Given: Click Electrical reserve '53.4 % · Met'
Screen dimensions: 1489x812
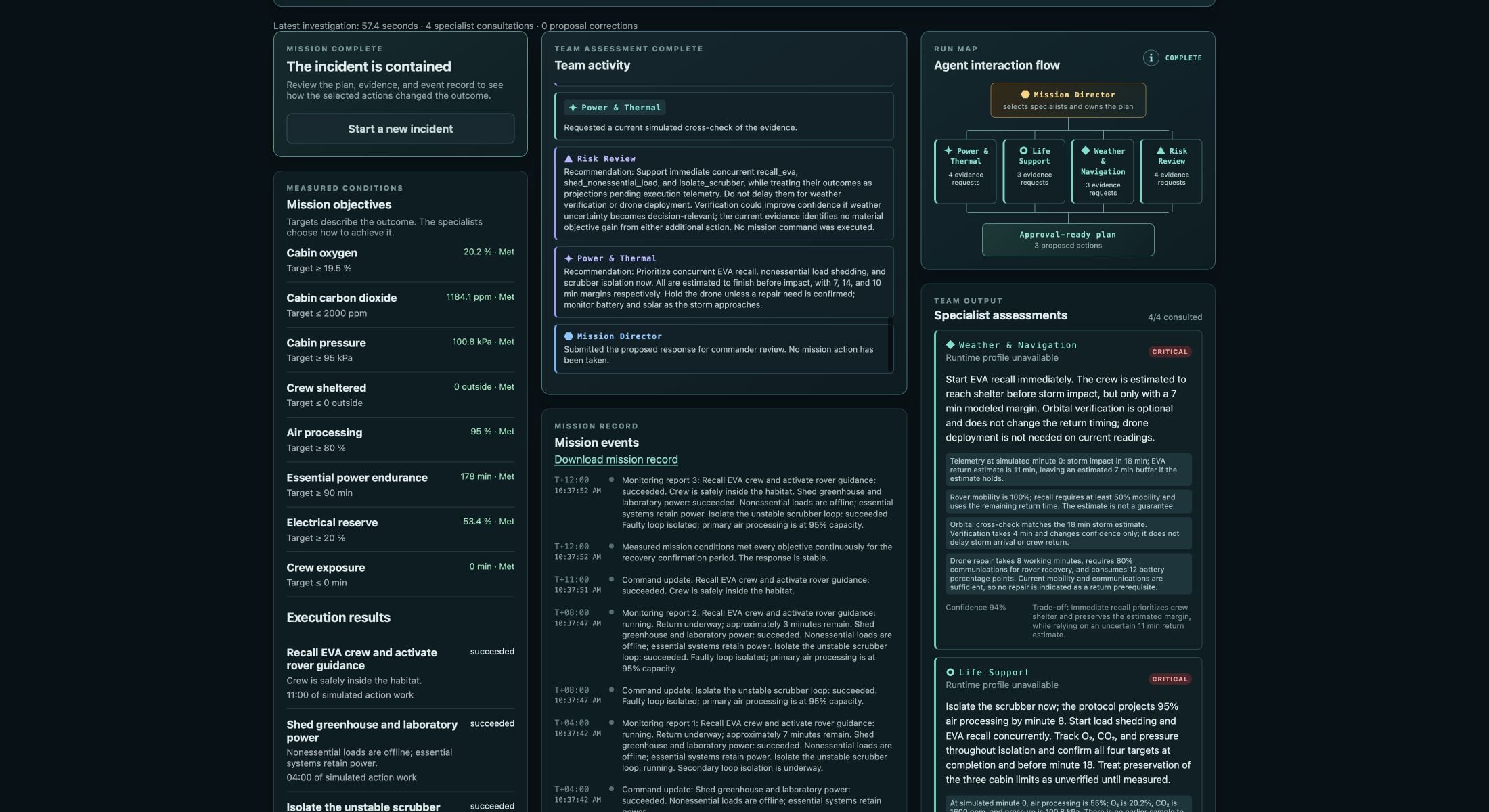Looking at the screenshot, I should [x=489, y=522].
